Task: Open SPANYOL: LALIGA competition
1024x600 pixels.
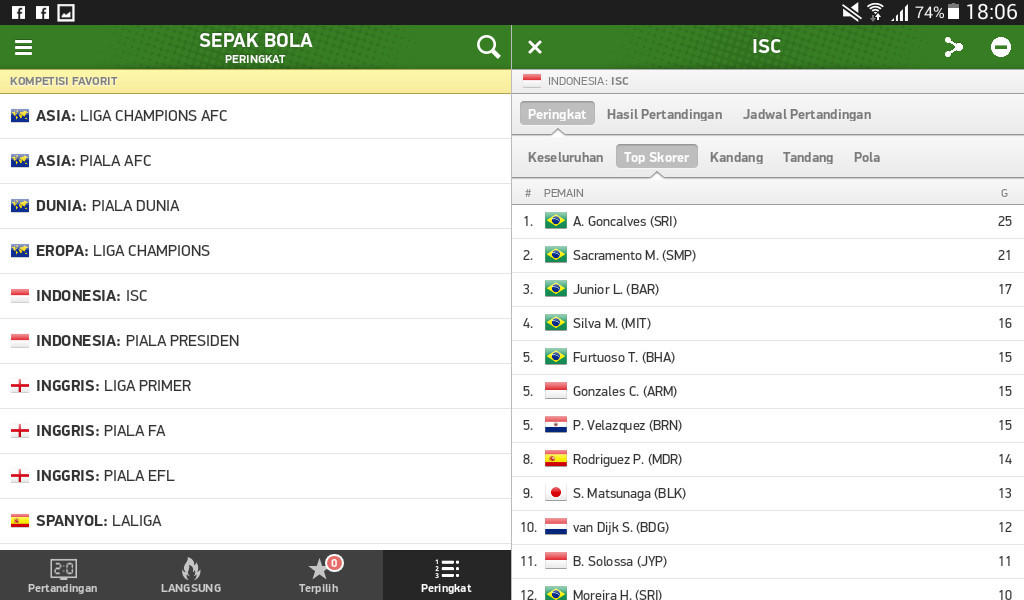Action: pyautogui.click(x=255, y=522)
